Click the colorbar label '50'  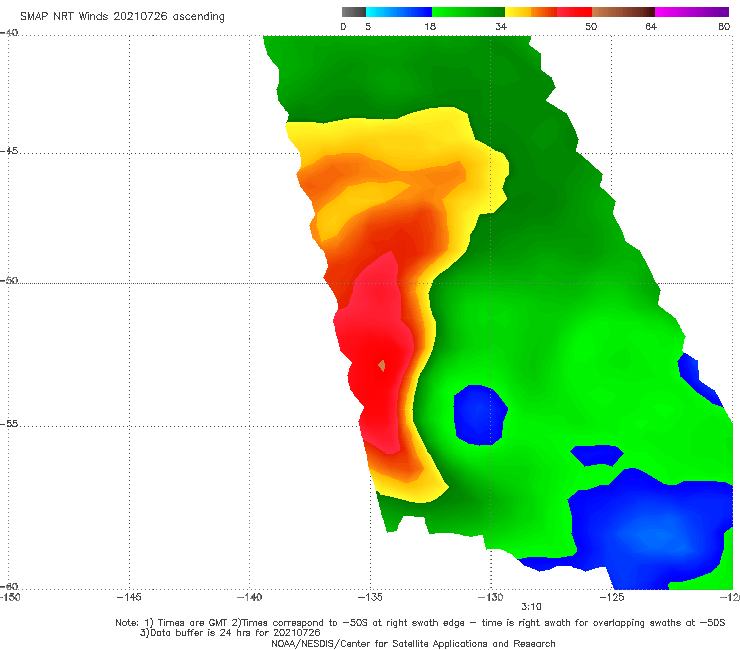pyautogui.click(x=591, y=26)
